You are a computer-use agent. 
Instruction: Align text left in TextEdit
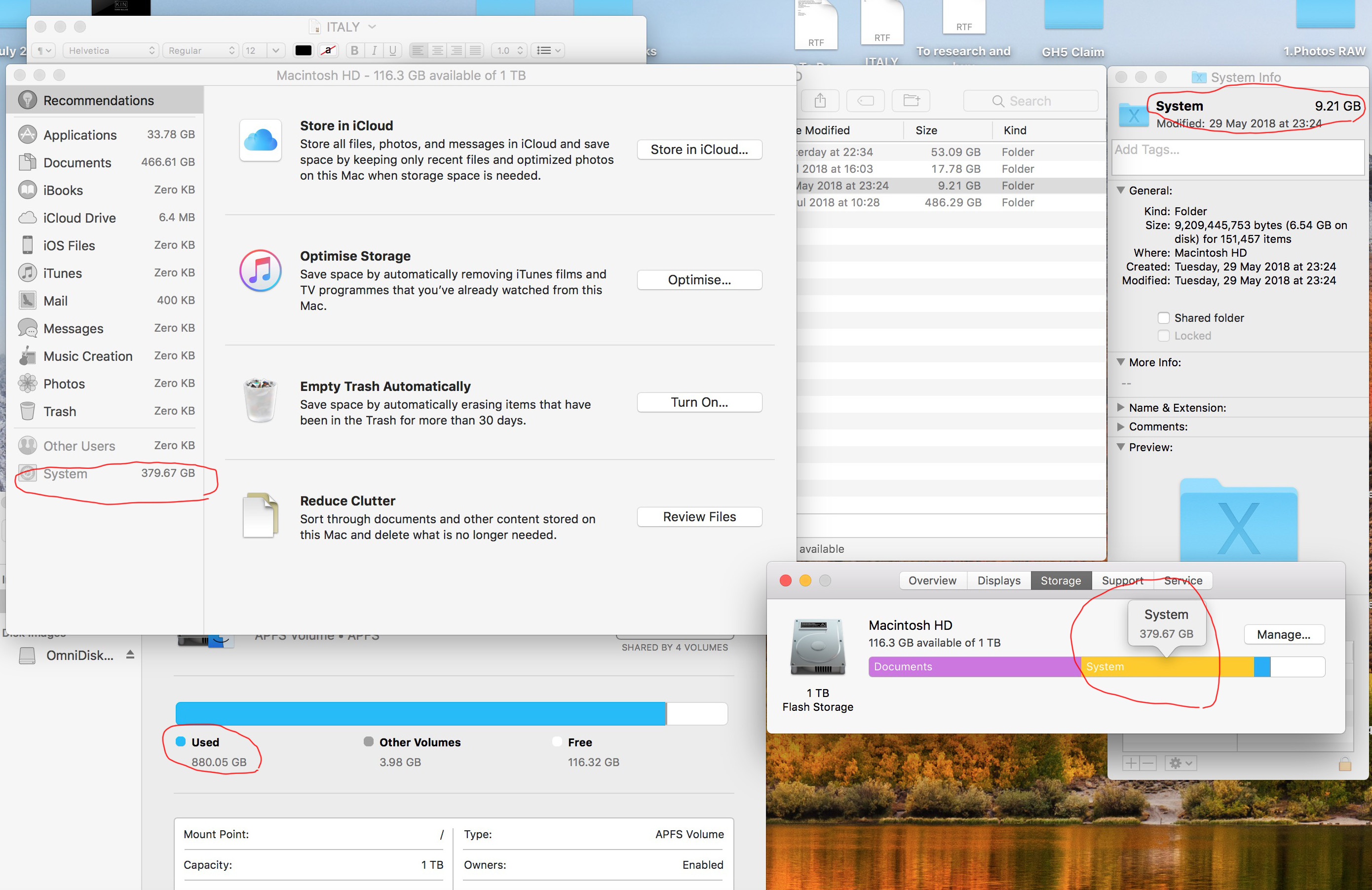pyautogui.click(x=418, y=51)
